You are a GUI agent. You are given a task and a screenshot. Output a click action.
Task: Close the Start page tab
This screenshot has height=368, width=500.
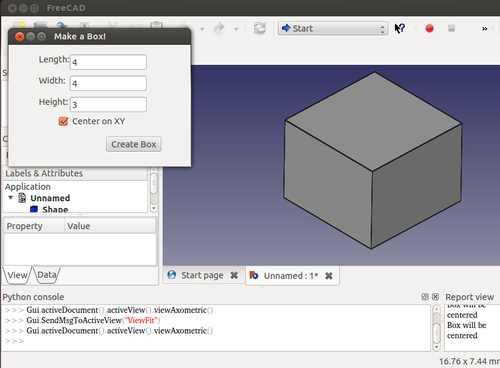234,275
